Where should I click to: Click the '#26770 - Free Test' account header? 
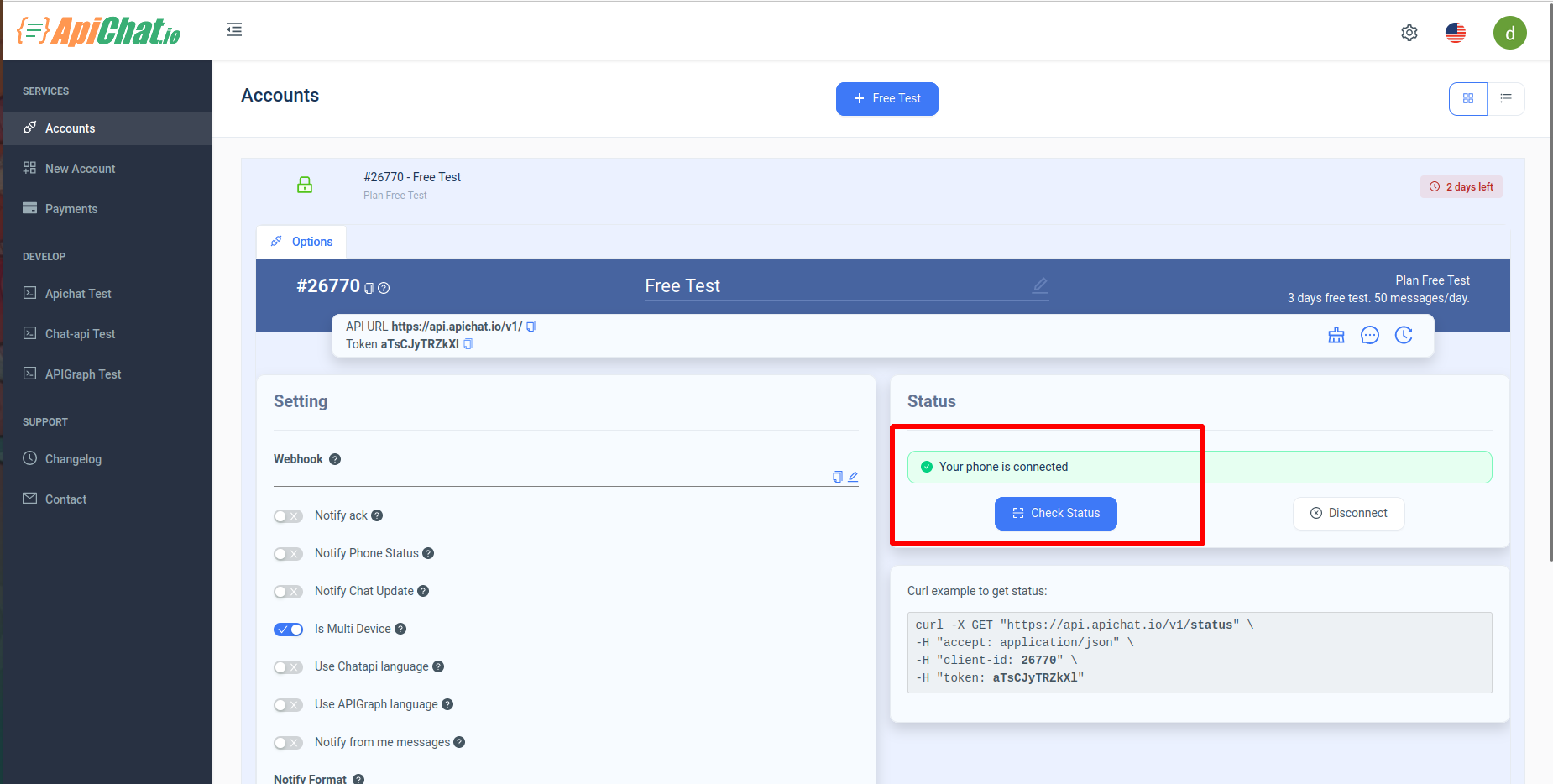(x=412, y=177)
